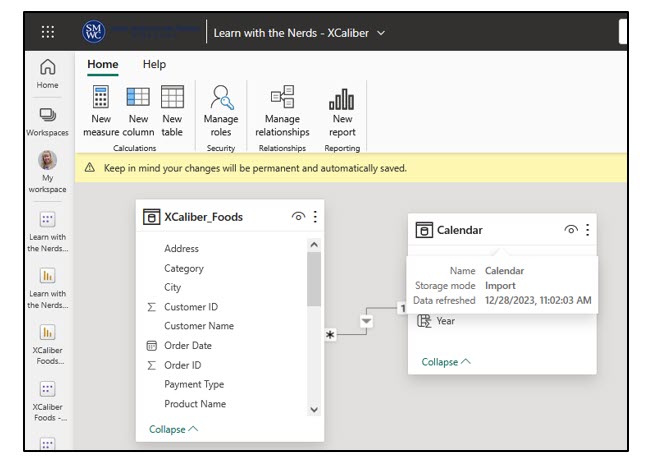Viewport: 651px width, 469px height.
Task: Toggle visibility of Calendar table
Action: [x=571, y=229]
